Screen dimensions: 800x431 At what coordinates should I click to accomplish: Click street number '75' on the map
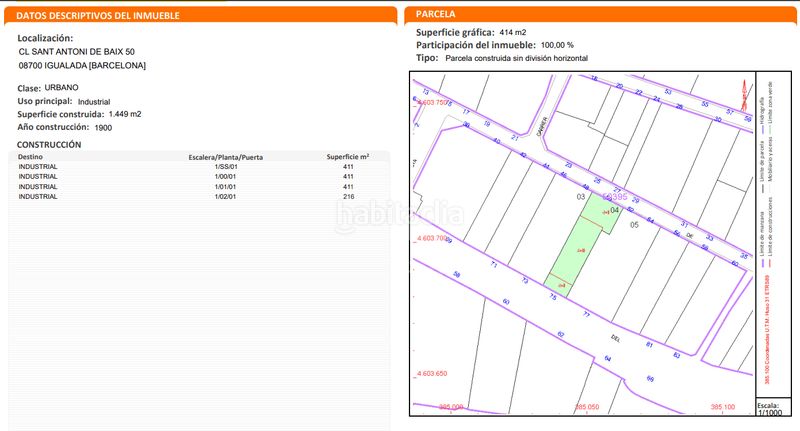point(553,296)
